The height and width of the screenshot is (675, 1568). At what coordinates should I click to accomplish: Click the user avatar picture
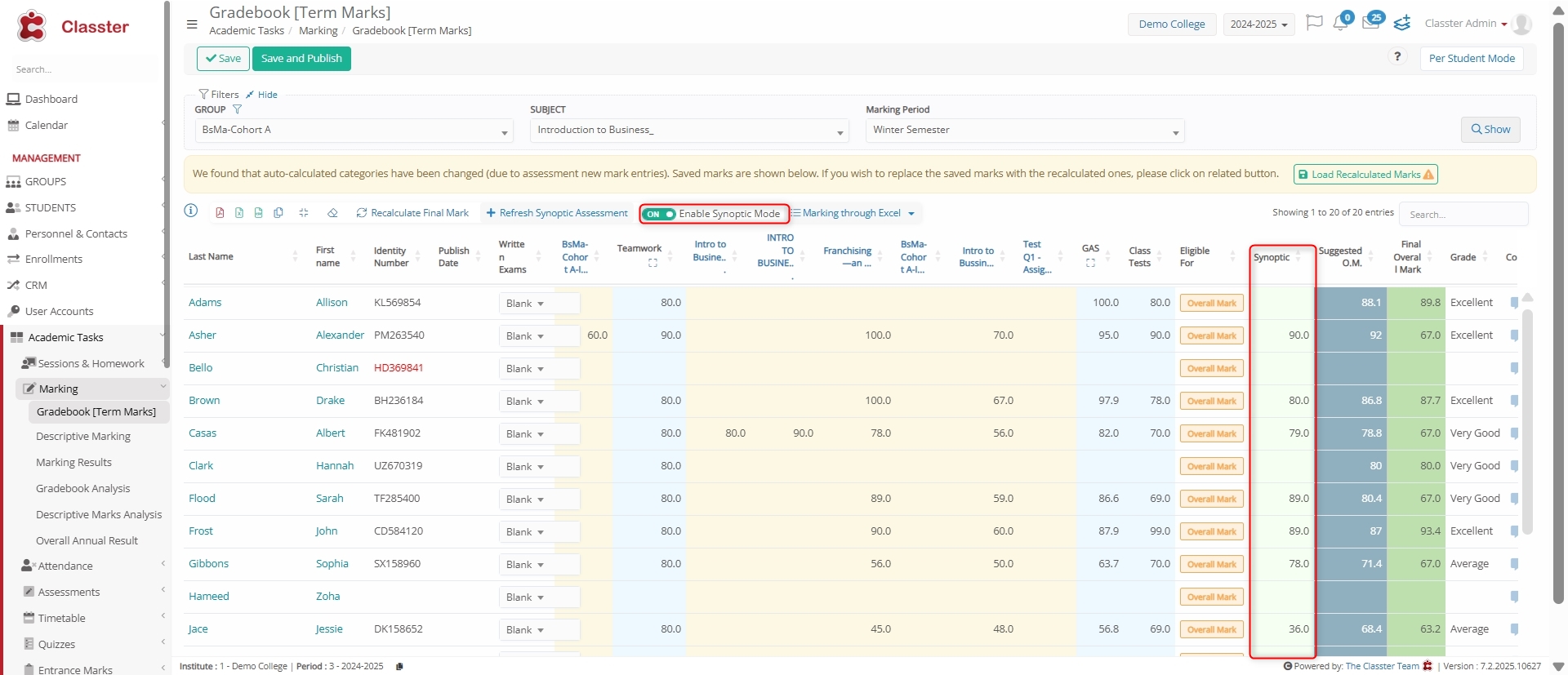1521,24
